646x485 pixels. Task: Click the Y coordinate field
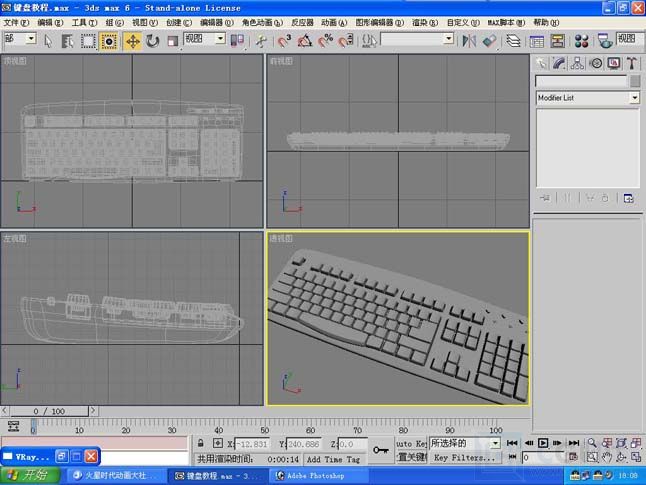(x=303, y=444)
